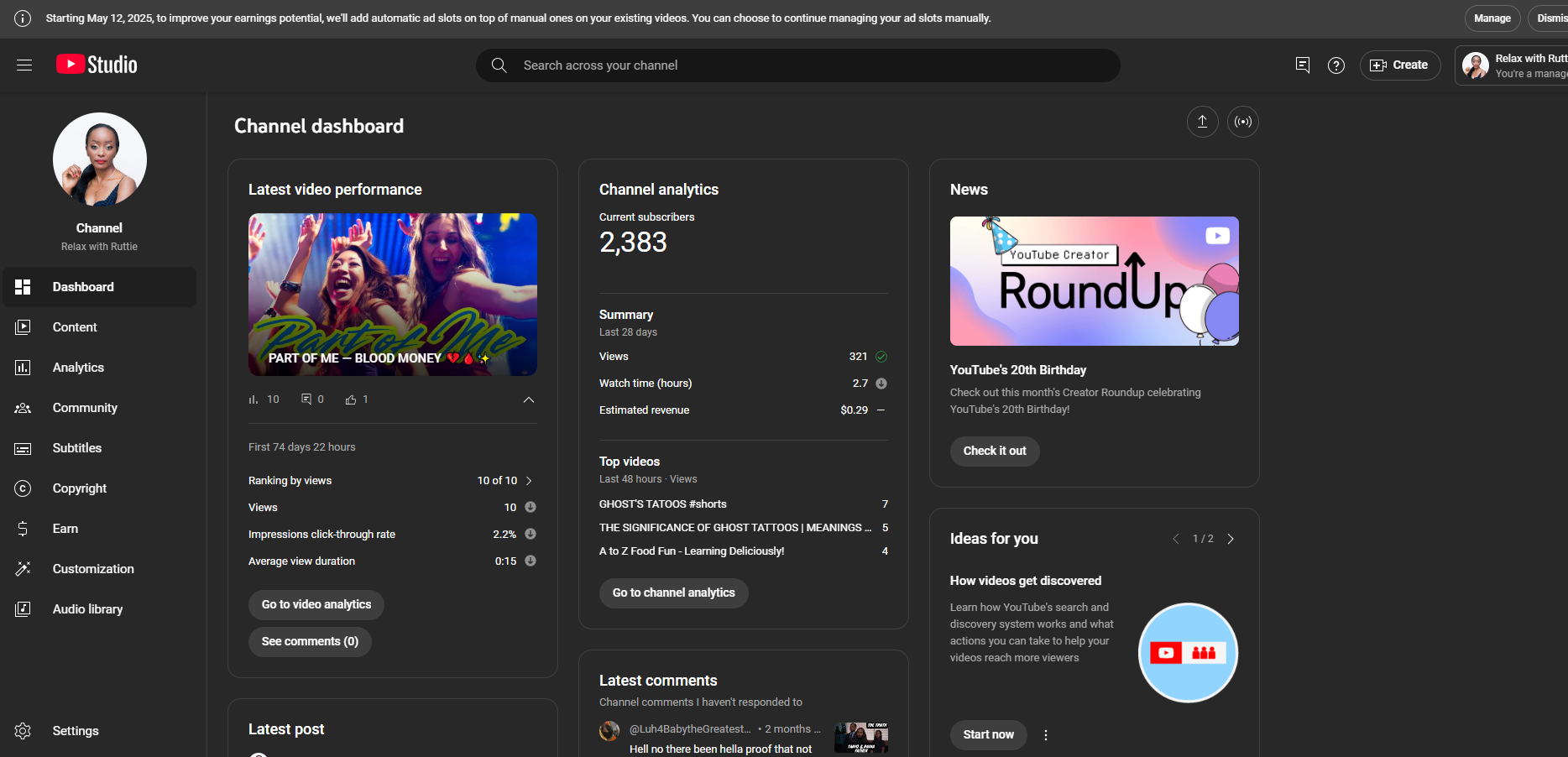This screenshot has width=1568, height=757.
Task: Click the search magnifier icon
Action: pyautogui.click(x=499, y=65)
